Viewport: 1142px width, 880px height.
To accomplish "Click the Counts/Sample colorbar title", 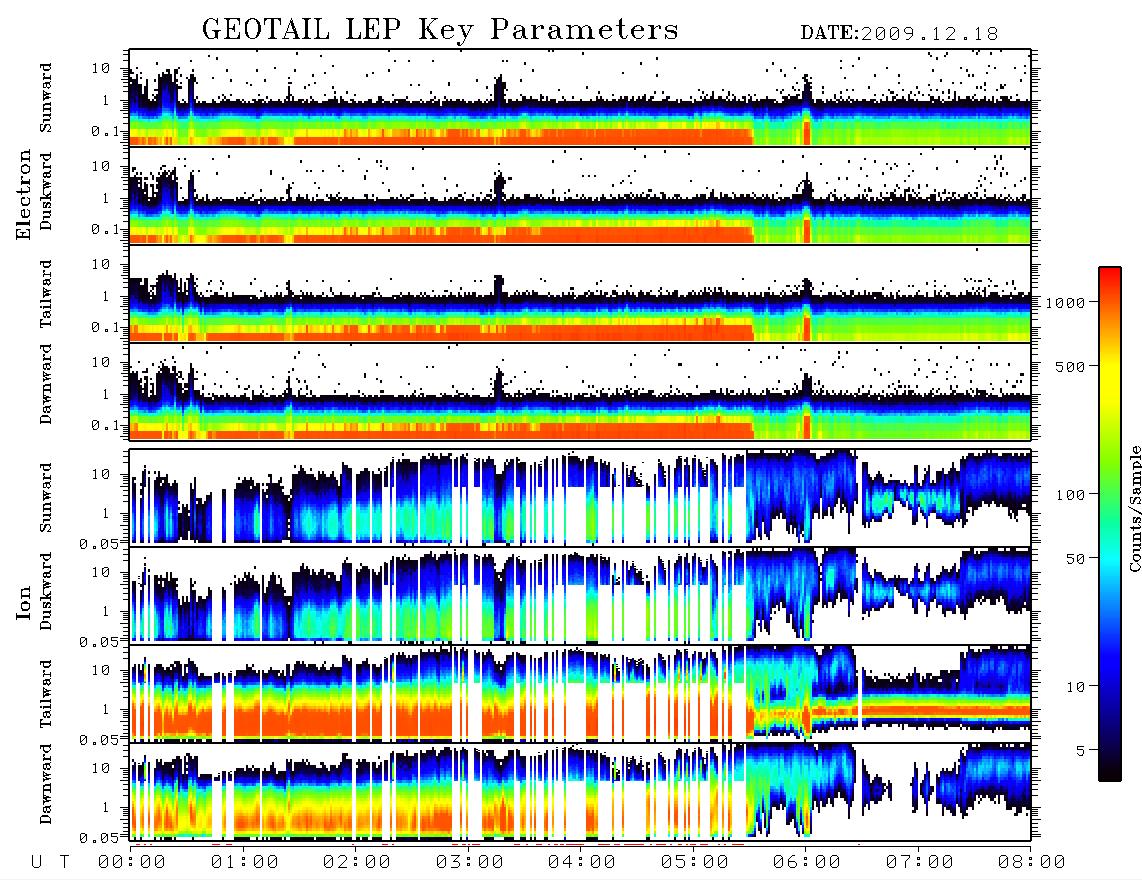I will coord(1135,508).
